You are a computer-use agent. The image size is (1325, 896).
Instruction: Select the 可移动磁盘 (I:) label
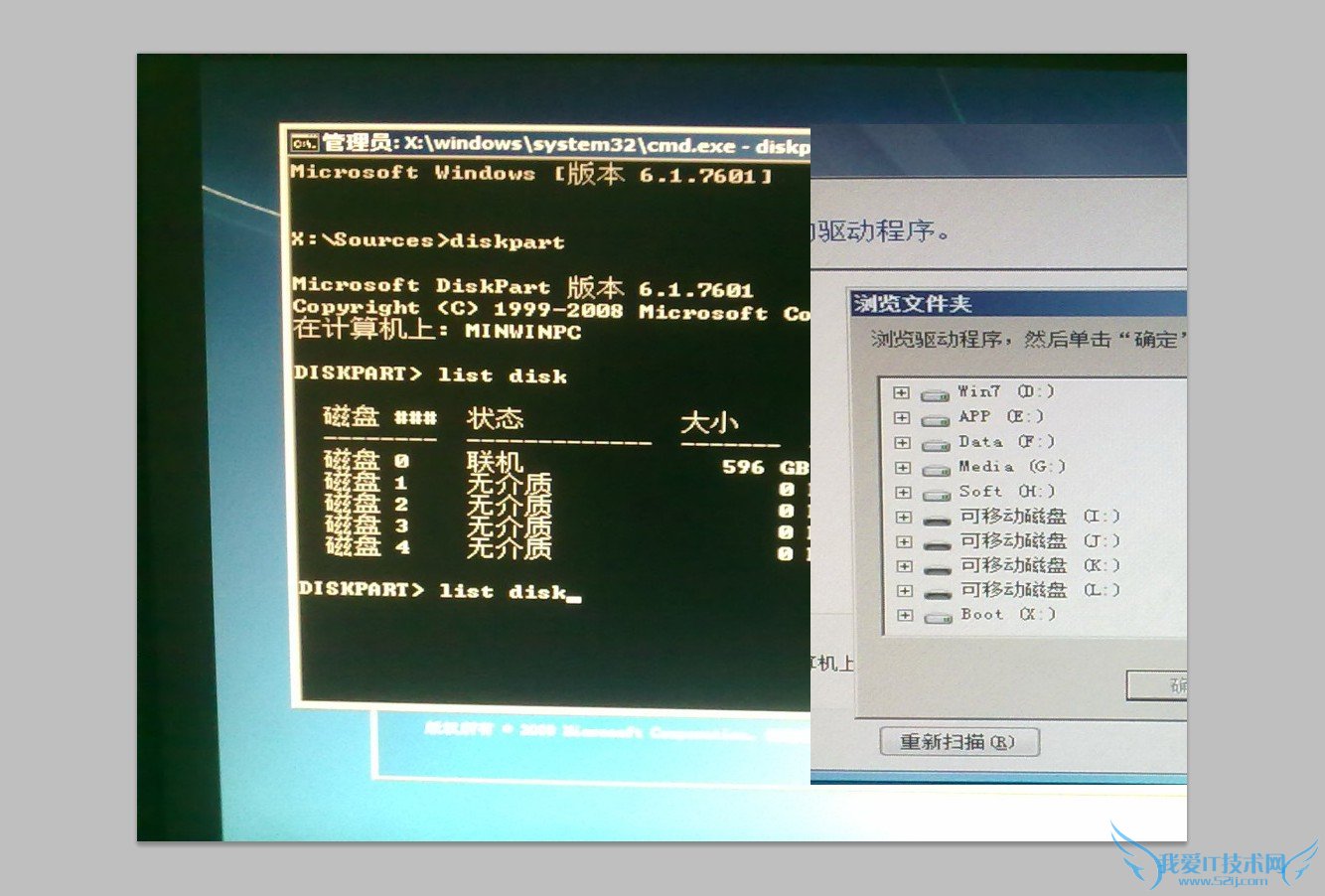pos(1040,516)
